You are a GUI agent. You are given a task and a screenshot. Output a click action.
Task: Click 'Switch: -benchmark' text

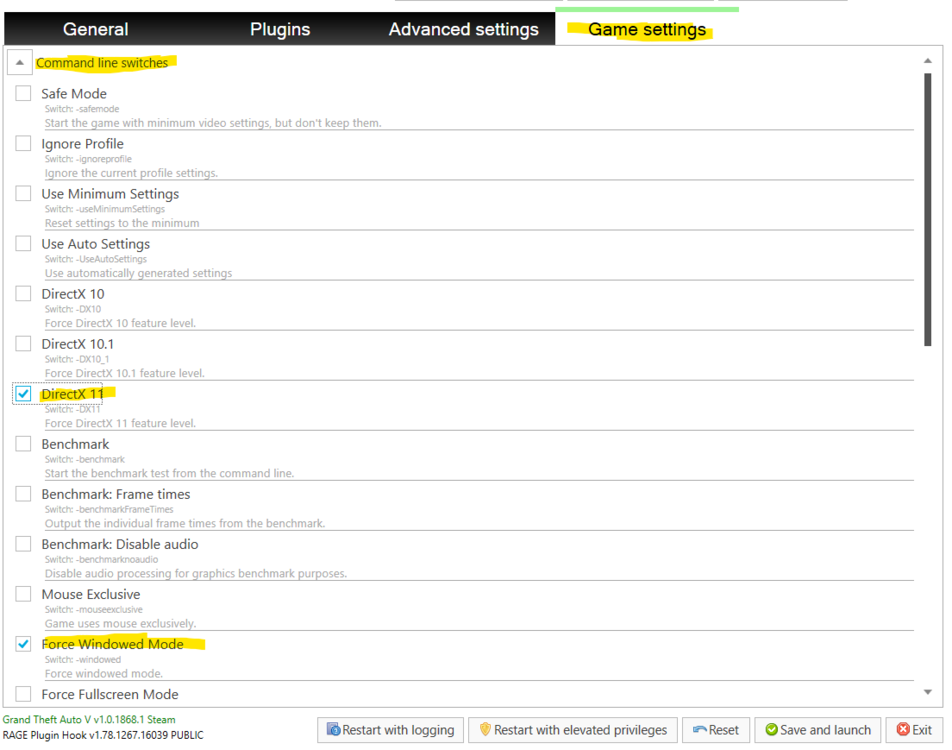[85, 459]
